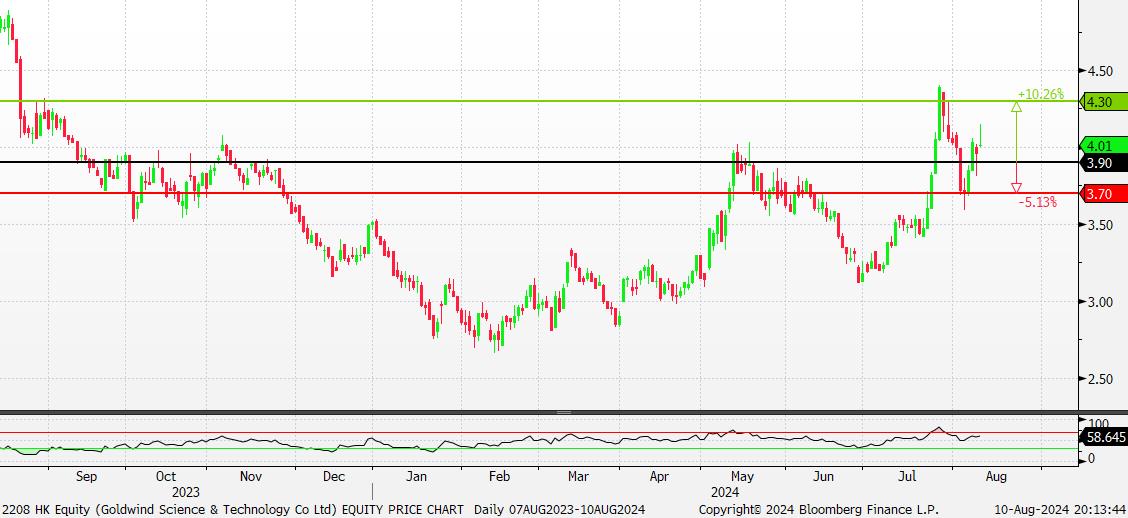
Task: Select the May month label on timeline
Action: click(x=741, y=477)
